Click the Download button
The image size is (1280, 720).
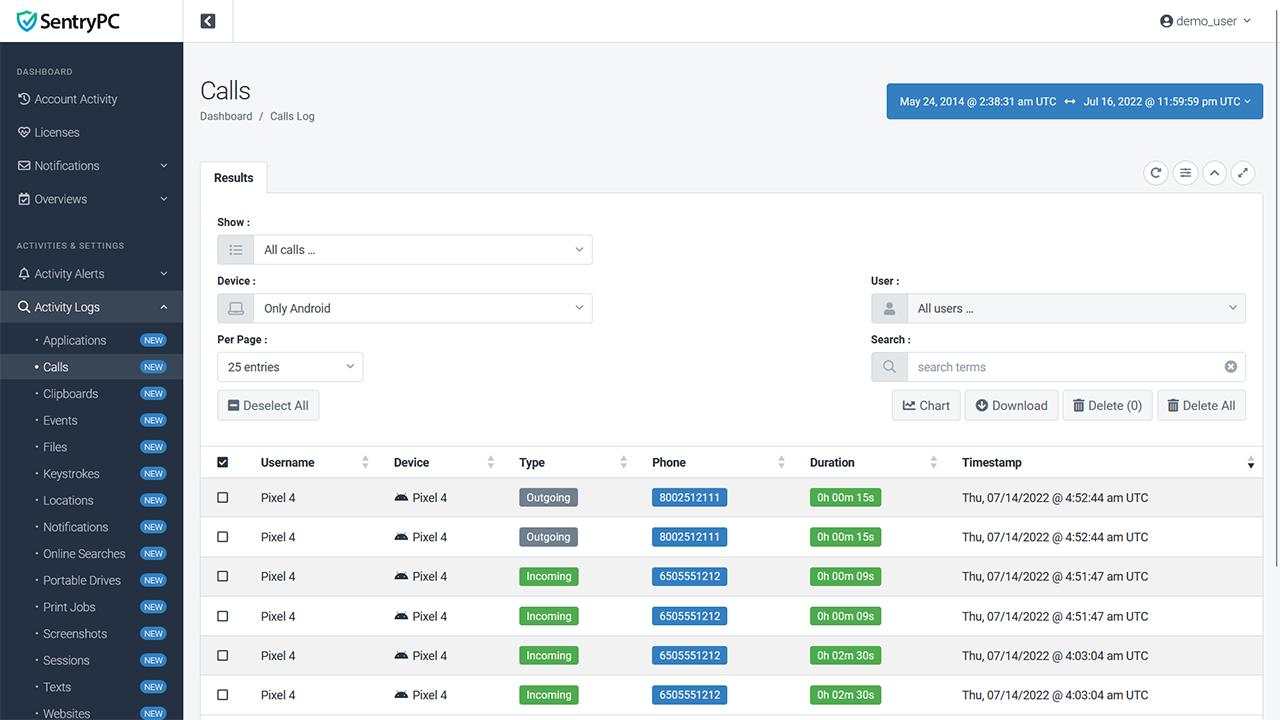1011,405
